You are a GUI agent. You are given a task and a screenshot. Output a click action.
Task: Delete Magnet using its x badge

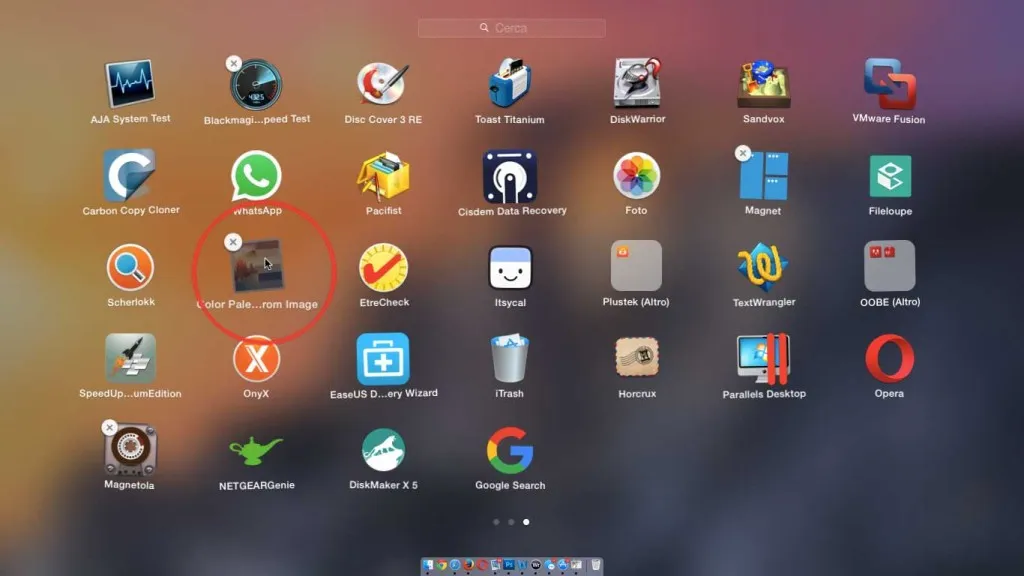point(742,153)
